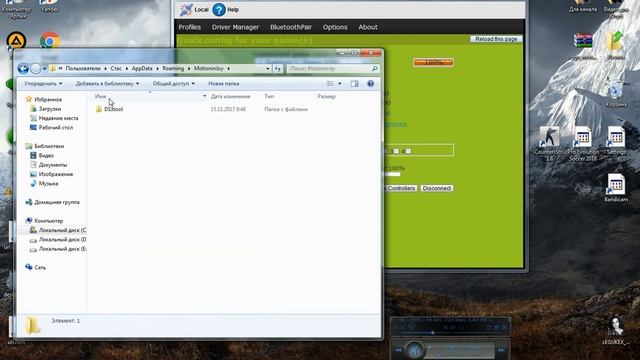Image resolution: width=640 pixels, height=360 pixels.
Task: Click Roaming in the breadcrumb path
Action: (173, 69)
